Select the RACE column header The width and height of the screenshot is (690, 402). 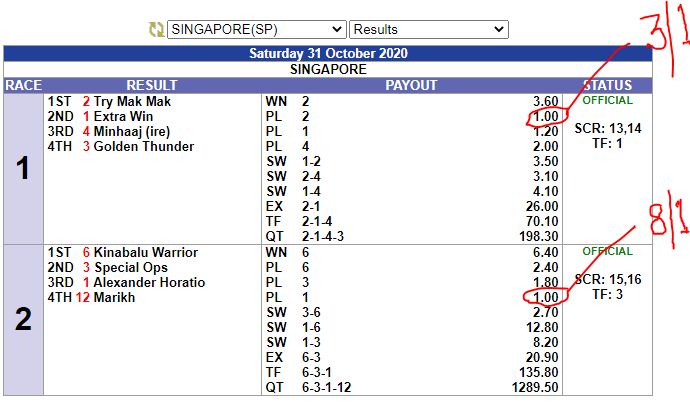[x=23, y=86]
